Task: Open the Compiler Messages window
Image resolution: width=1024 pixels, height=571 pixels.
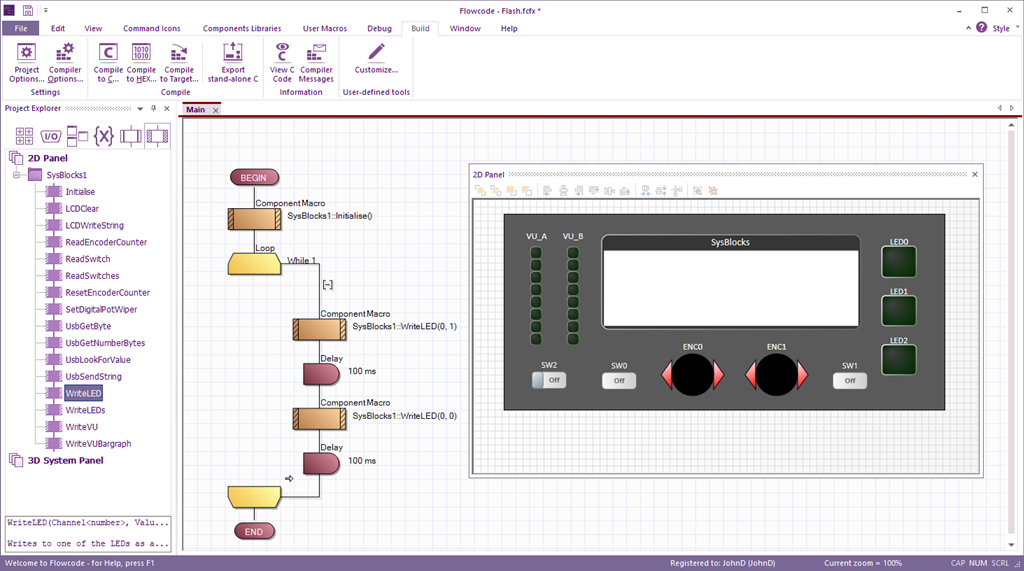Action: (316, 62)
